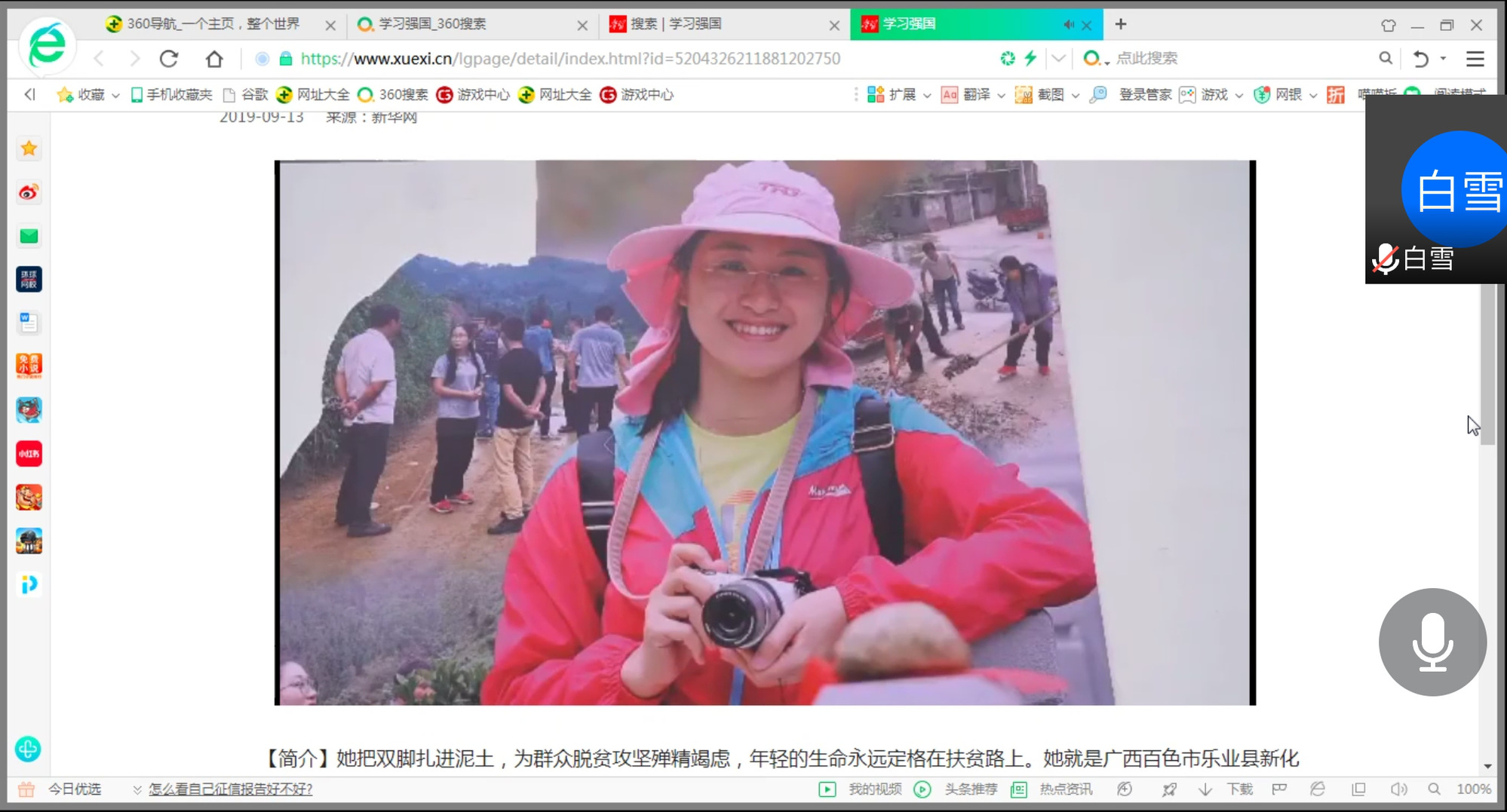
Task: Click the undo closed tab arrow icon
Action: click(x=1421, y=59)
